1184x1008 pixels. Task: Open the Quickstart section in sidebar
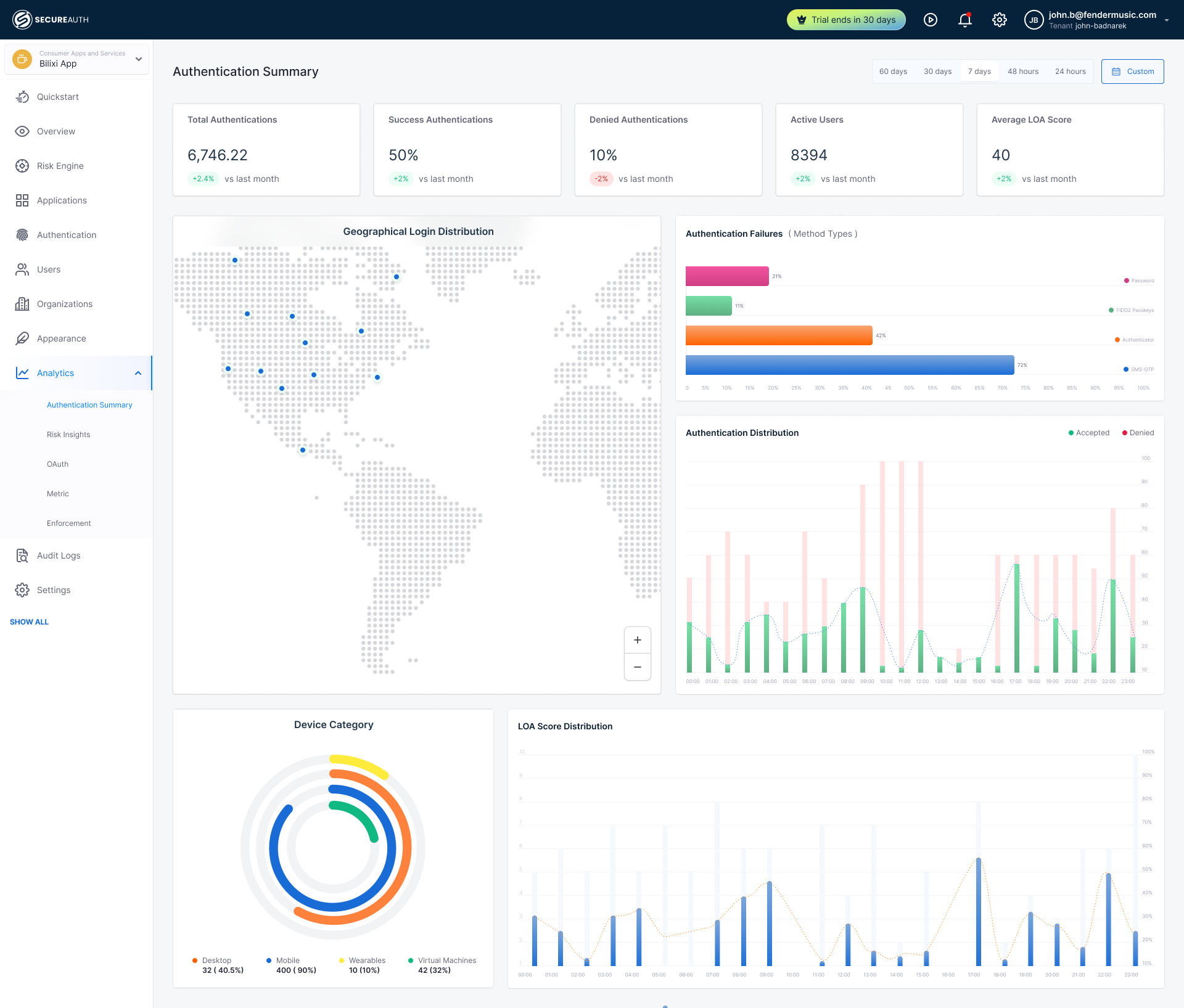57,97
